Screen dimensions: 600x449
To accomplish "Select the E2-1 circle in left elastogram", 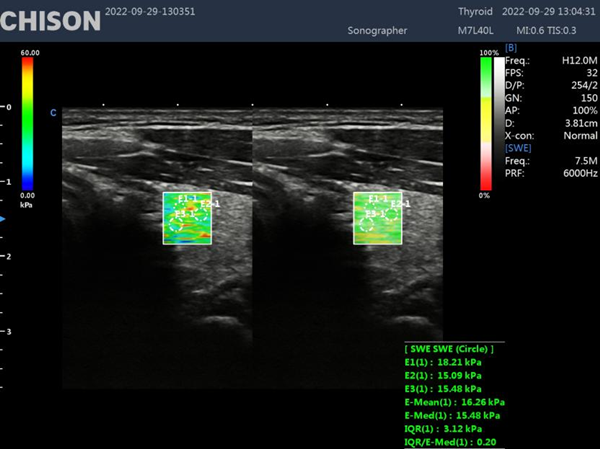I will point(201,214).
